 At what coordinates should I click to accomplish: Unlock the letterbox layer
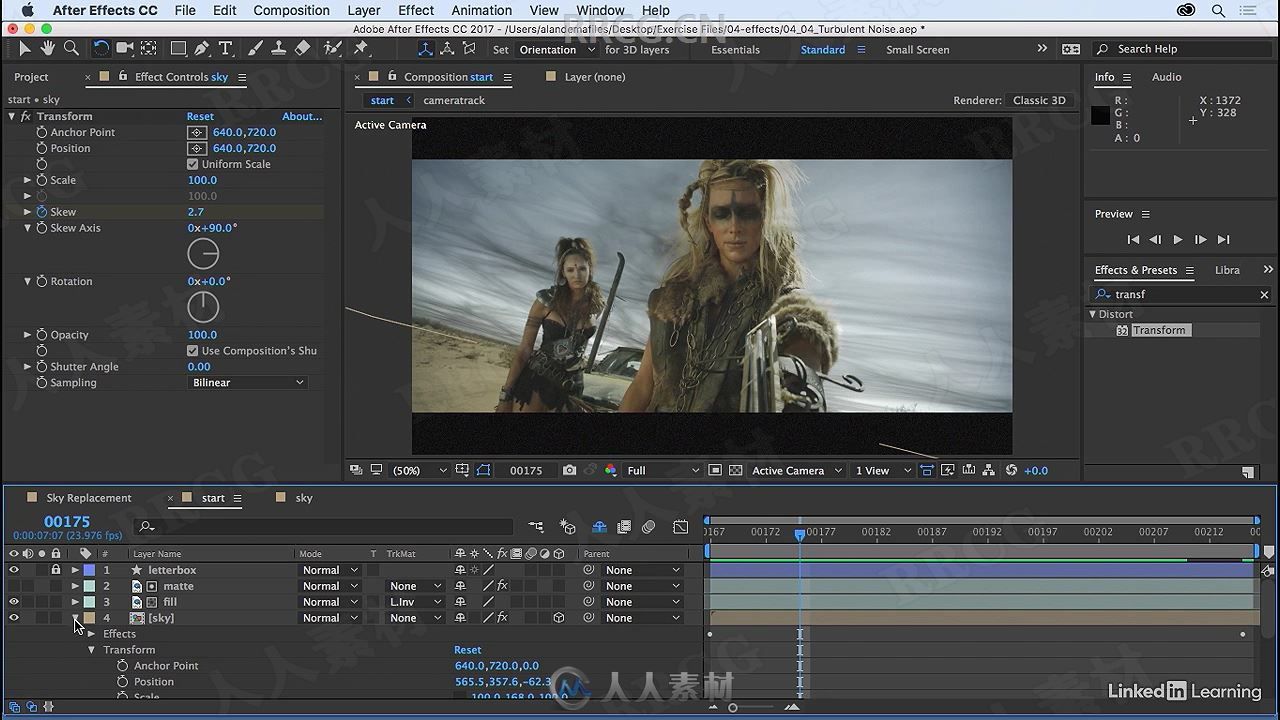(x=56, y=570)
